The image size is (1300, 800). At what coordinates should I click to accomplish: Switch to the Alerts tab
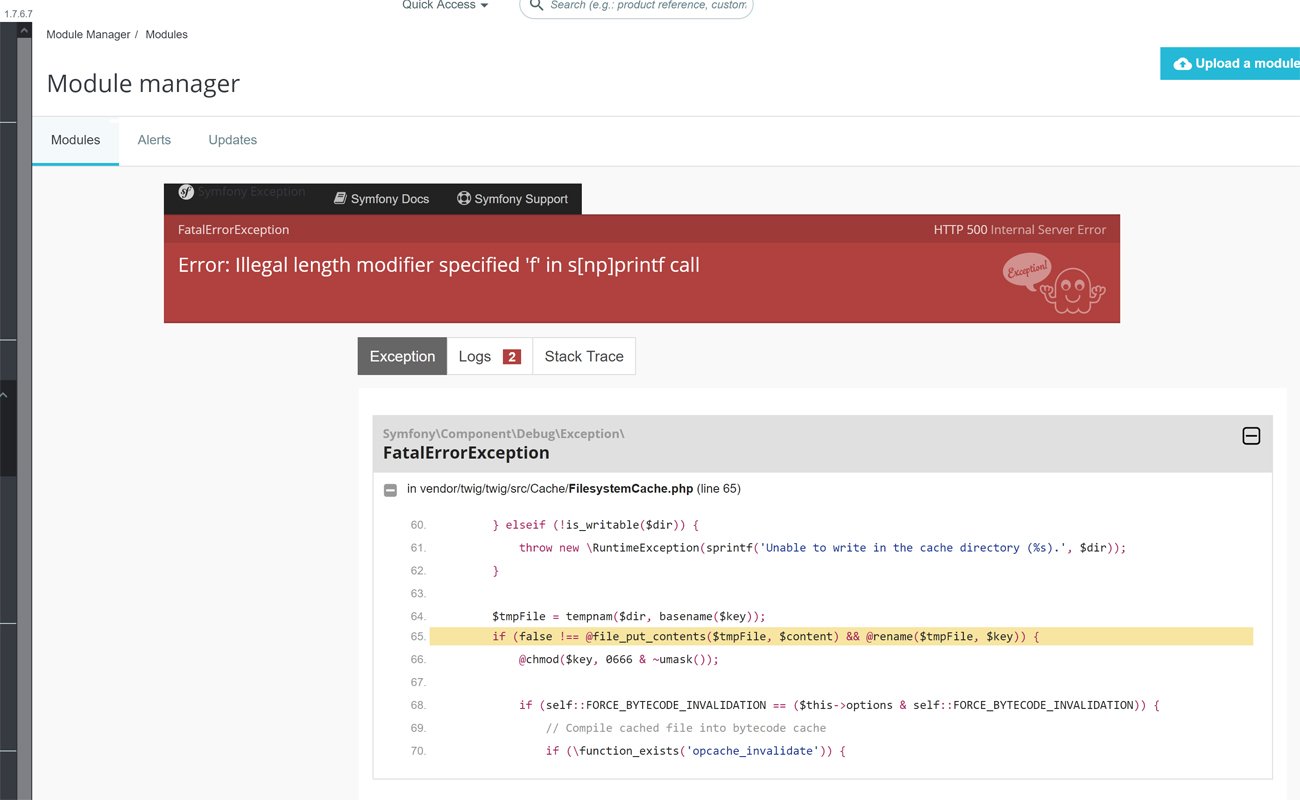tap(154, 140)
